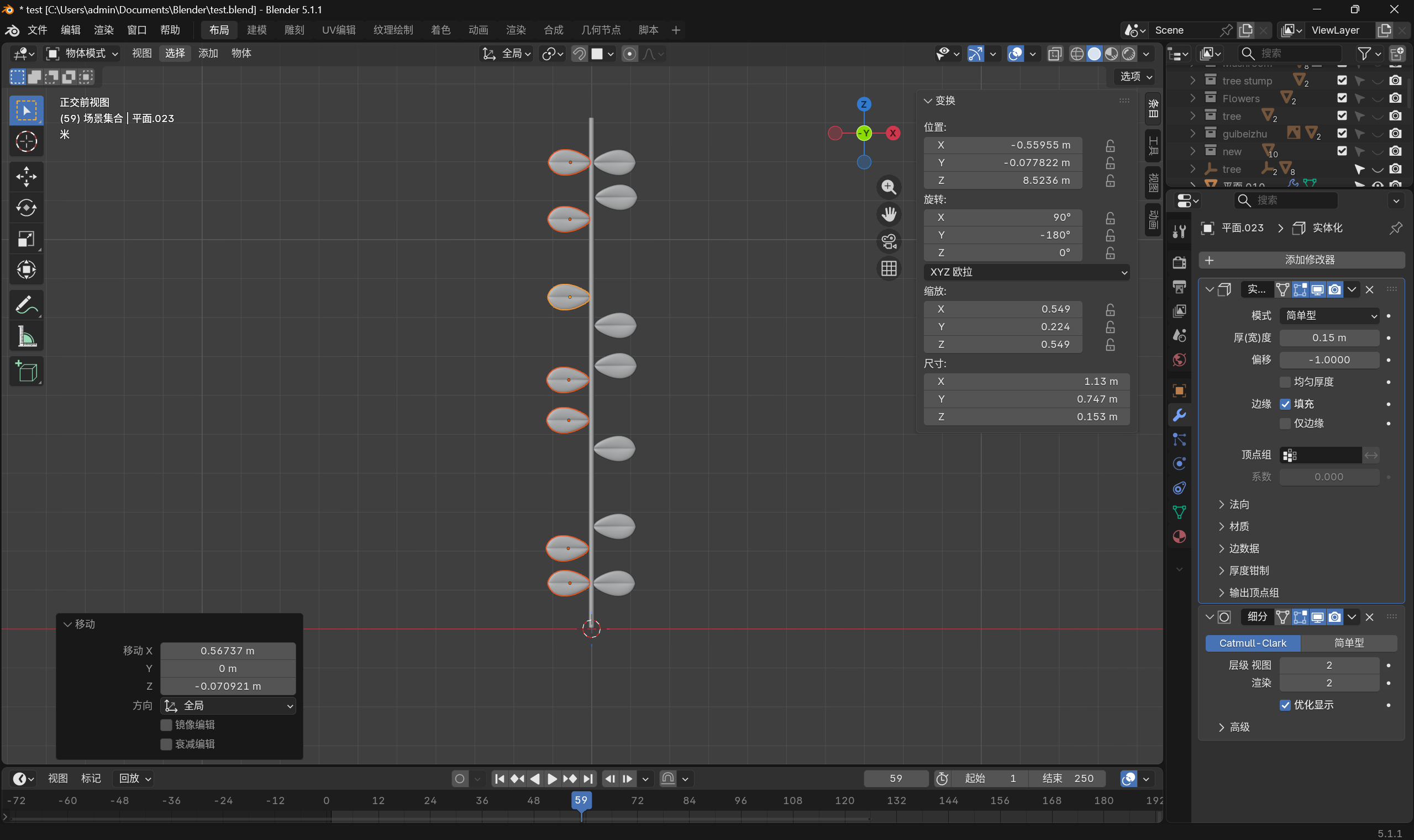Viewport: 1414px width, 840px height.
Task: Open the XYZ 欧拉 rotation mode dropdown
Action: tap(1026, 272)
